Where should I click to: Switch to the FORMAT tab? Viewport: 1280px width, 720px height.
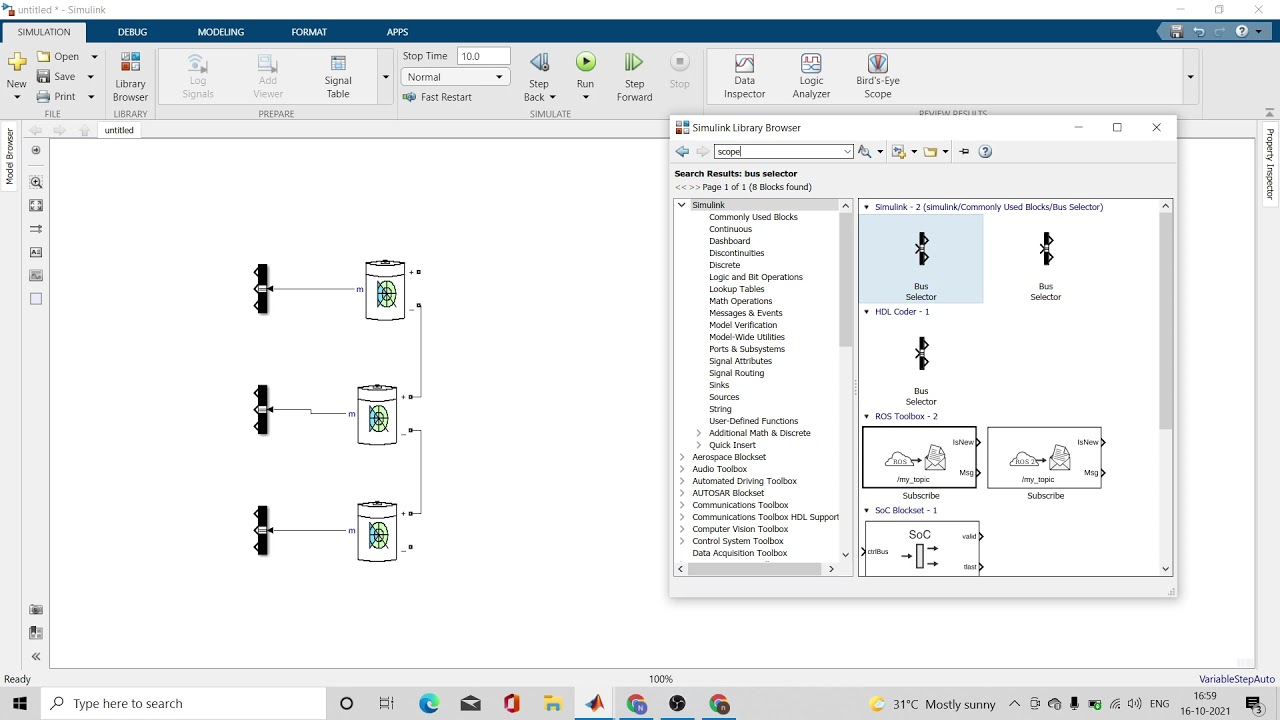tap(309, 32)
